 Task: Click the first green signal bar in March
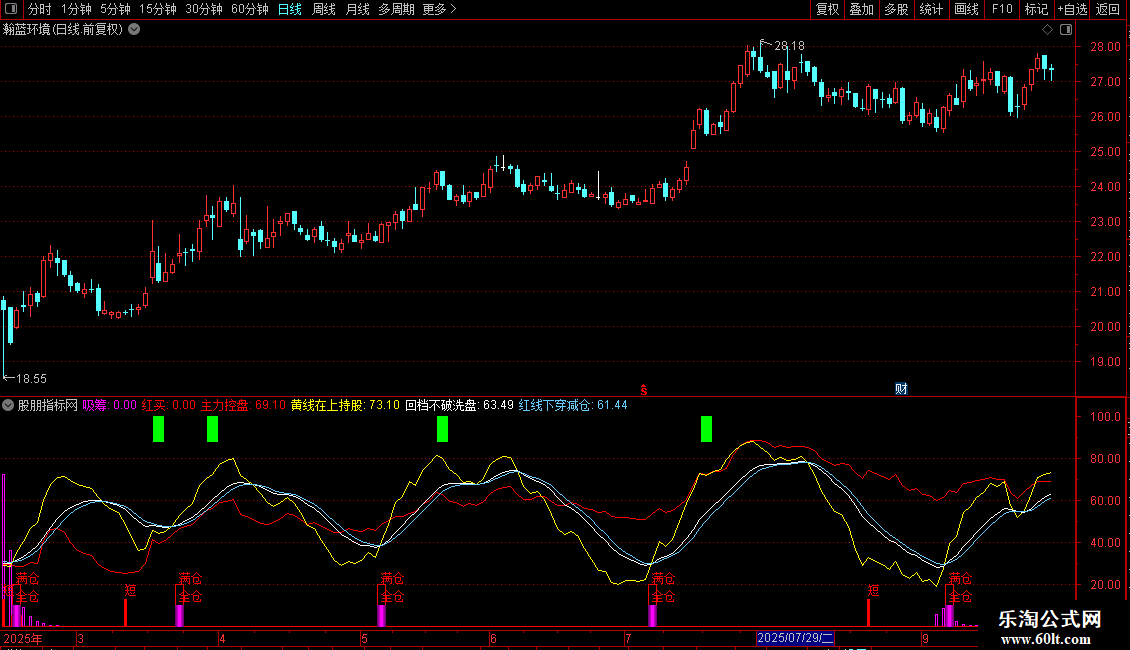[x=159, y=429]
